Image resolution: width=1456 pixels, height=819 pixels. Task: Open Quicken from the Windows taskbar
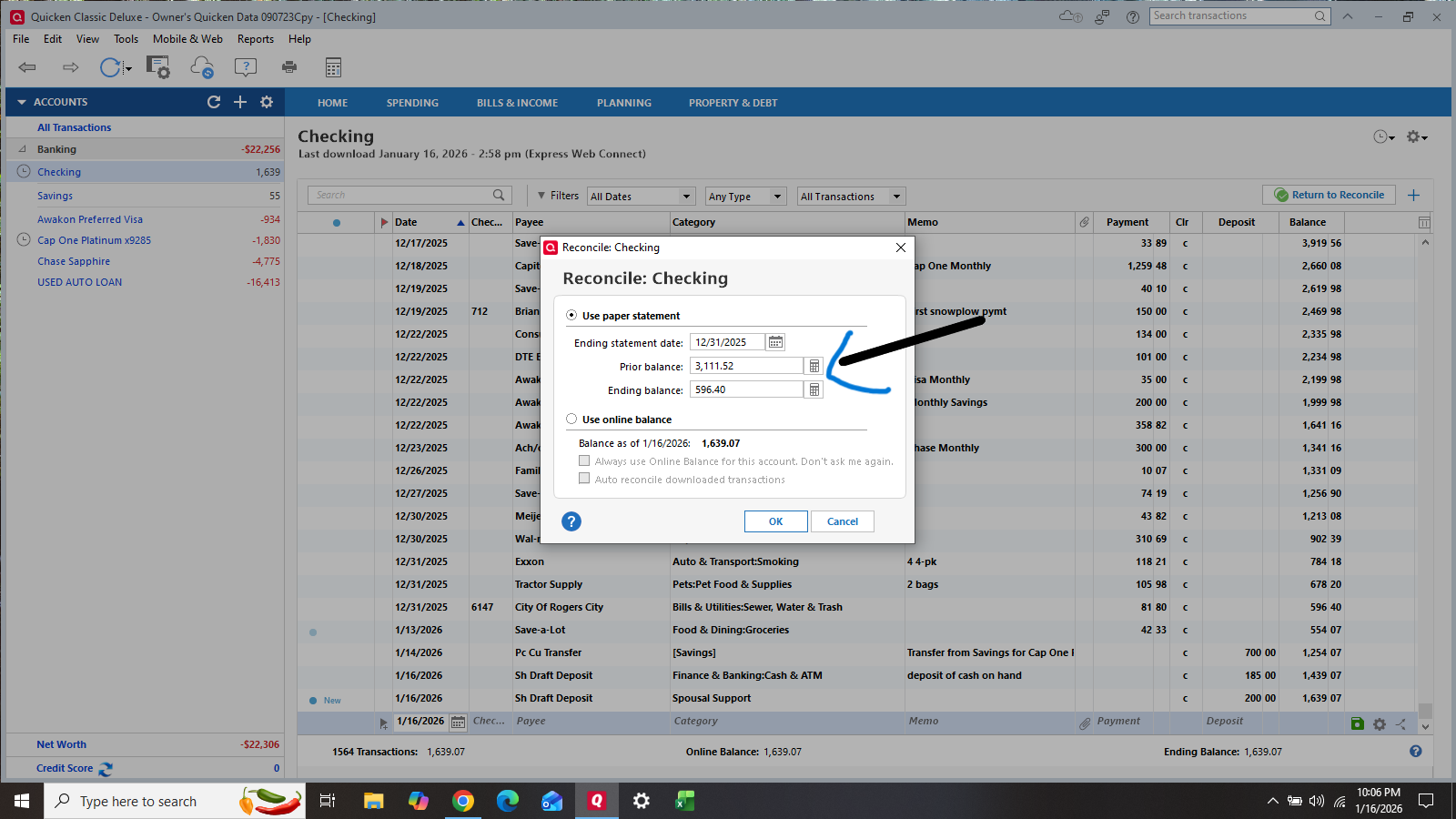(597, 801)
